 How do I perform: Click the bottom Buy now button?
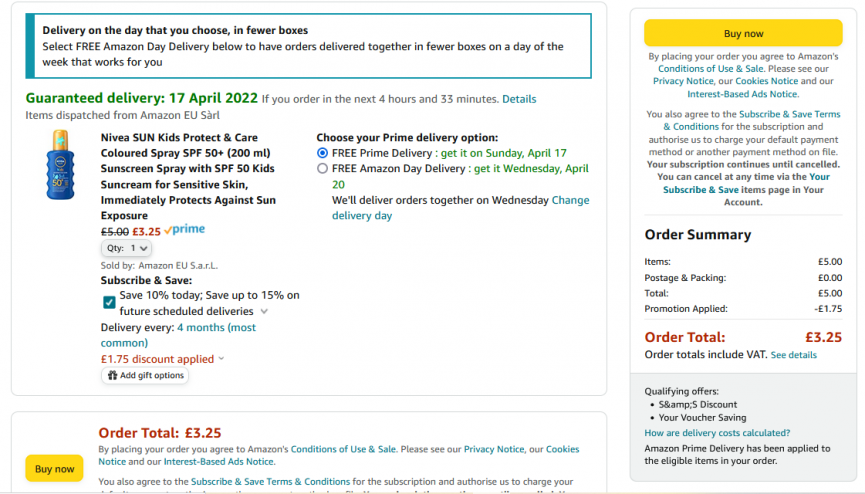pyautogui.click(x=54, y=469)
